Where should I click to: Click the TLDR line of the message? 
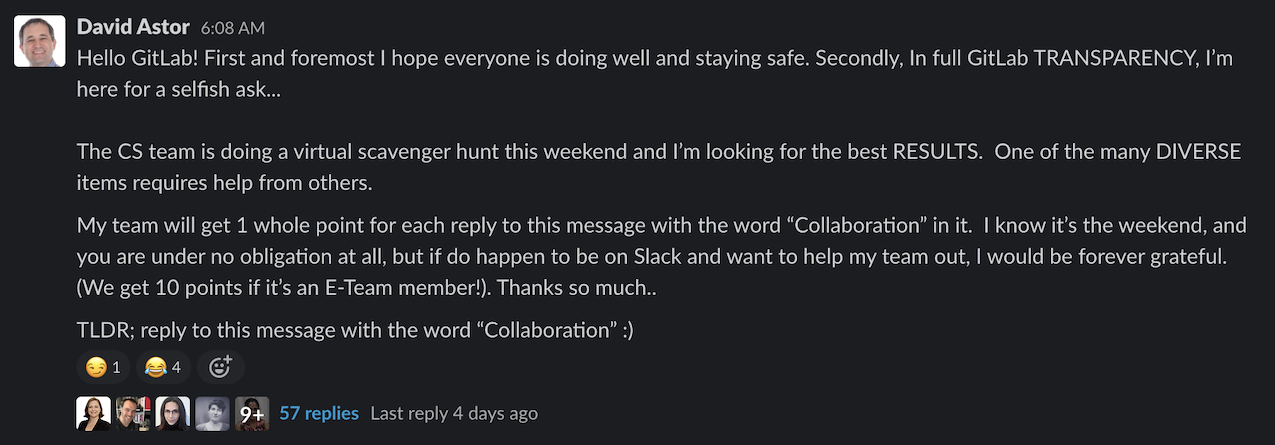[x=355, y=330]
